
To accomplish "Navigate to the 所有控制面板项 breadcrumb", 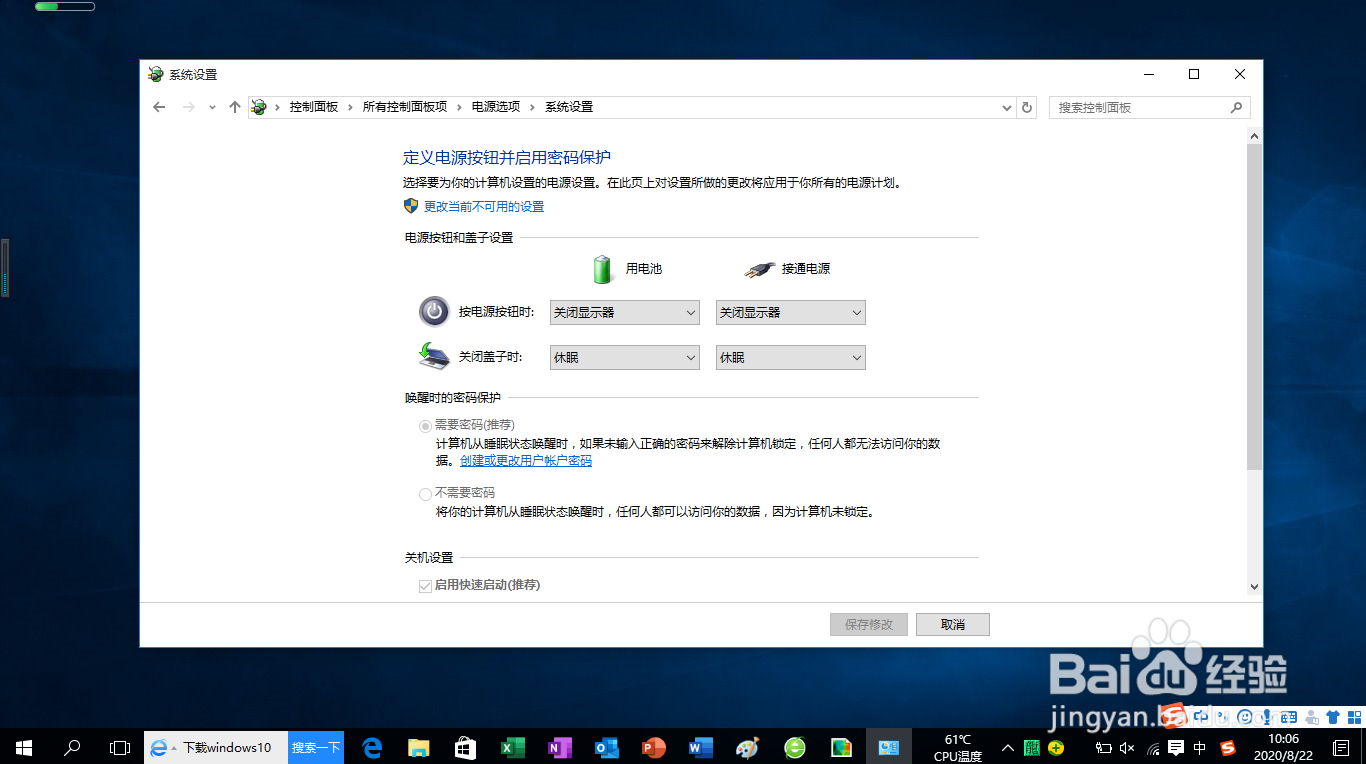I will pyautogui.click(x=404, y=107).
